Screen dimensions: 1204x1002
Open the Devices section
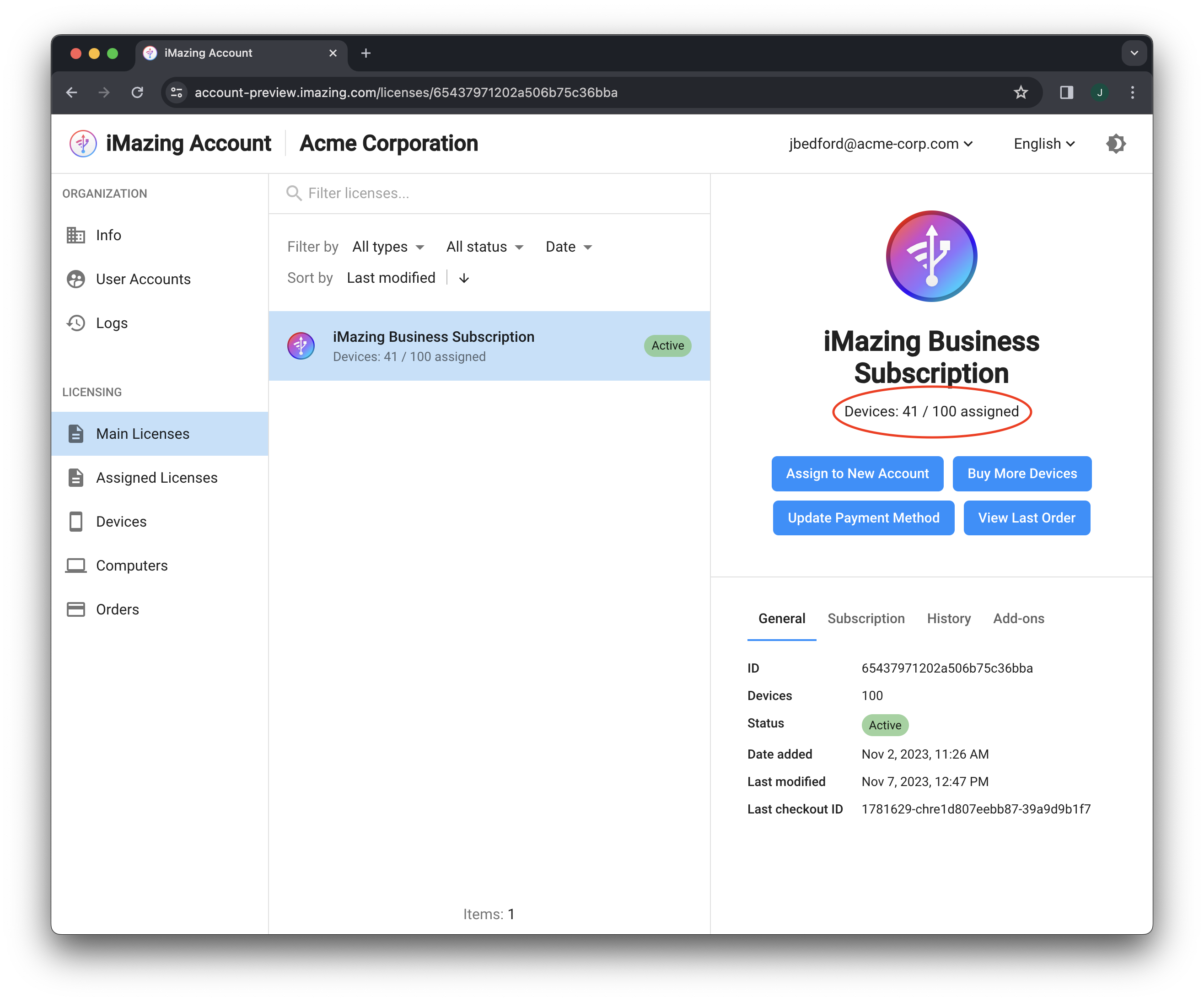[x=121, y=522]
